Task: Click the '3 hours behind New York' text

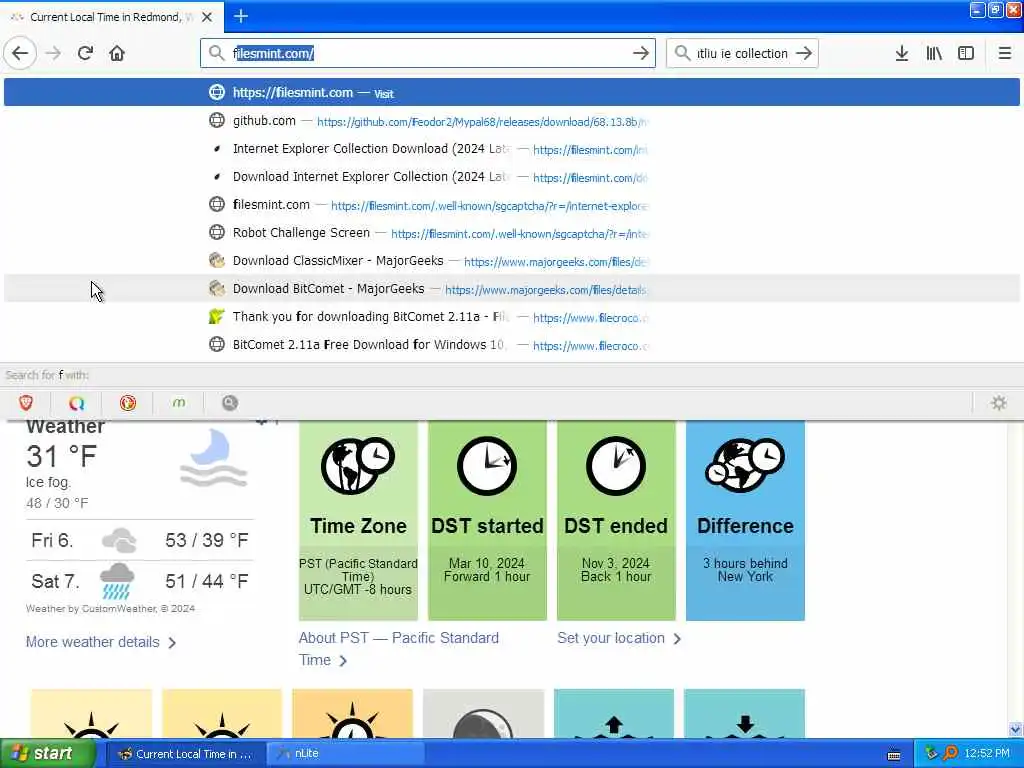Action: click(745, 569)
